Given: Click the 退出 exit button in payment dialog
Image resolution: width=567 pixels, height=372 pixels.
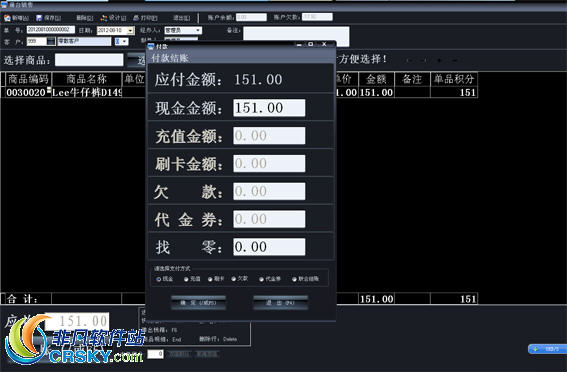Looking at the screenshot, I should coord(281,303).
